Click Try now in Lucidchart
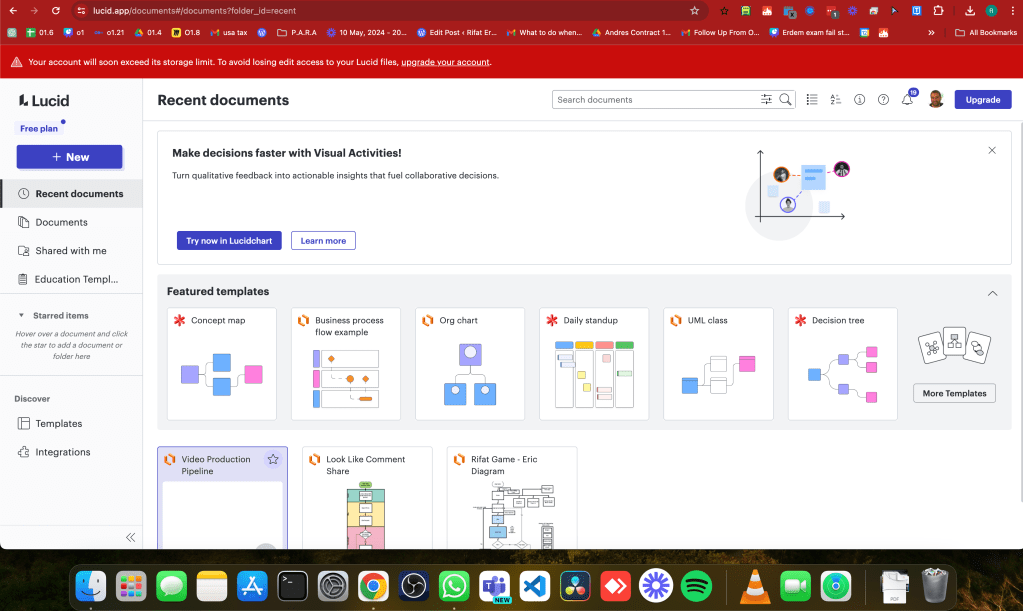This screenshot has width=1023, height=611. [x=229, y=241]
